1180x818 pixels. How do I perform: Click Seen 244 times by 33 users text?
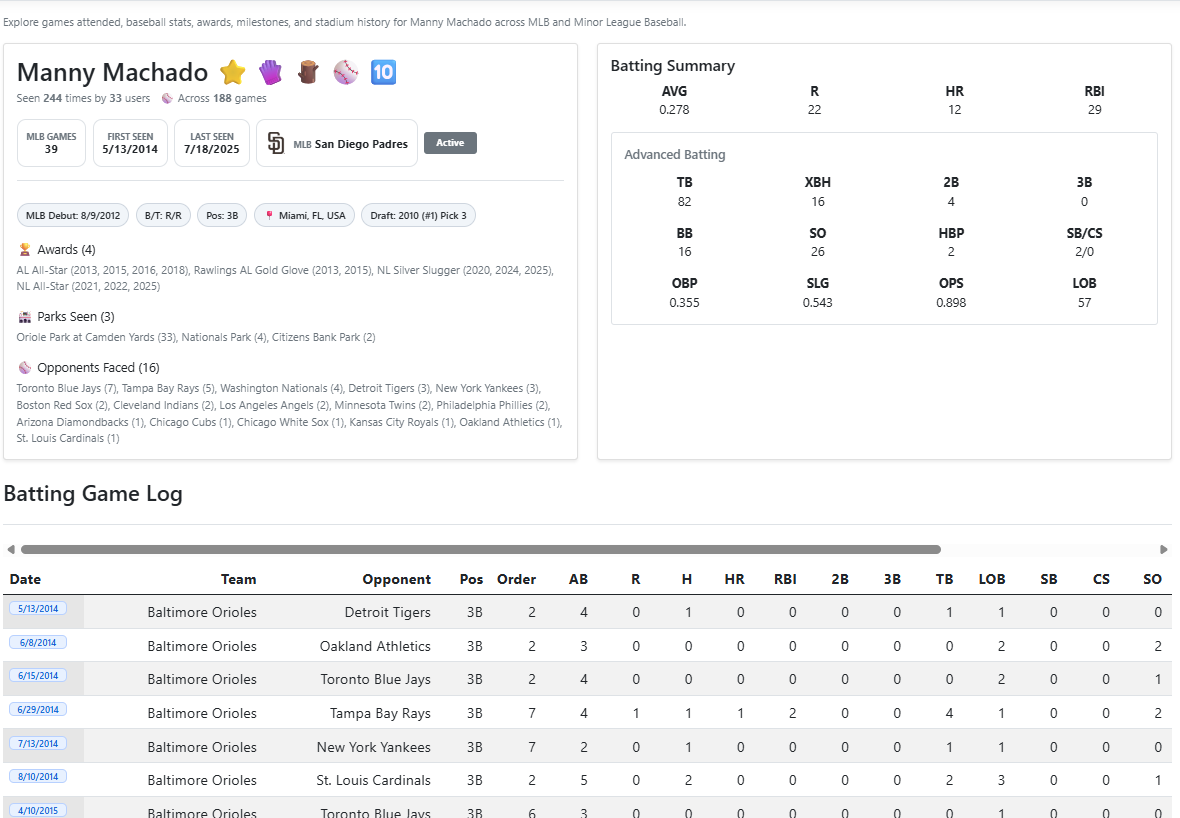pyautogui.click(x=84, y=99)
